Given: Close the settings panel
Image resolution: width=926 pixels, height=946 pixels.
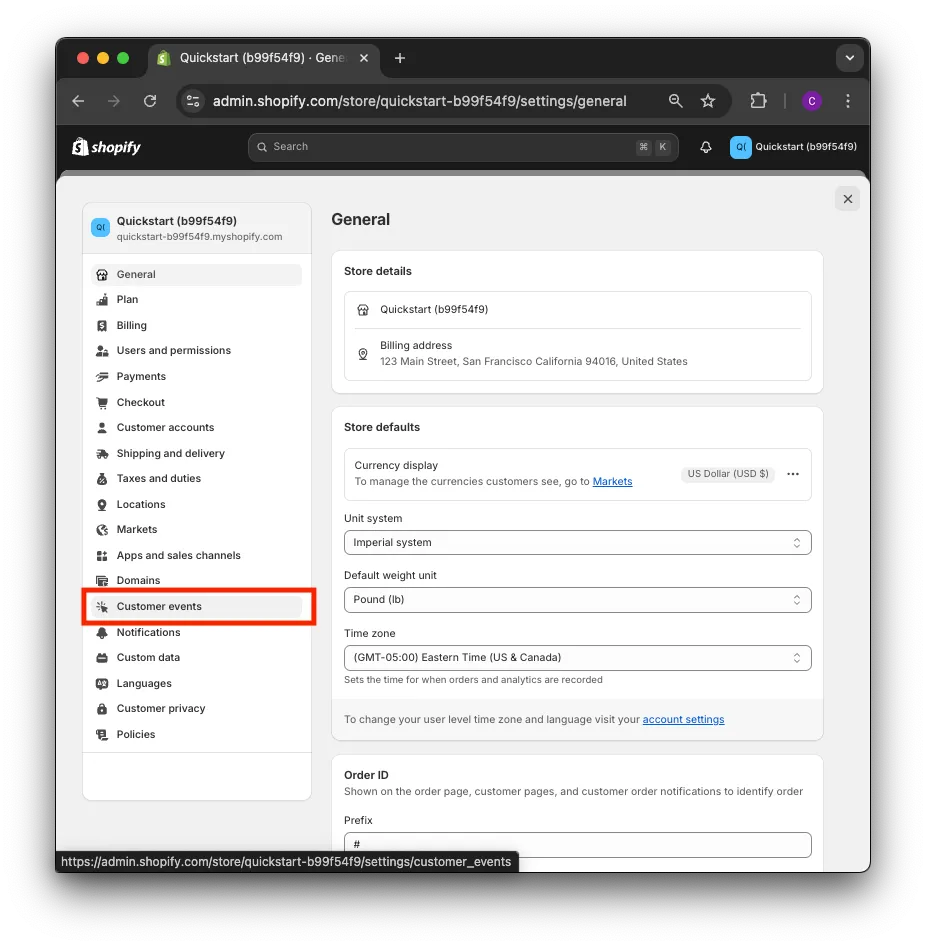Looking at the screenshot, I should pos(848,199).
